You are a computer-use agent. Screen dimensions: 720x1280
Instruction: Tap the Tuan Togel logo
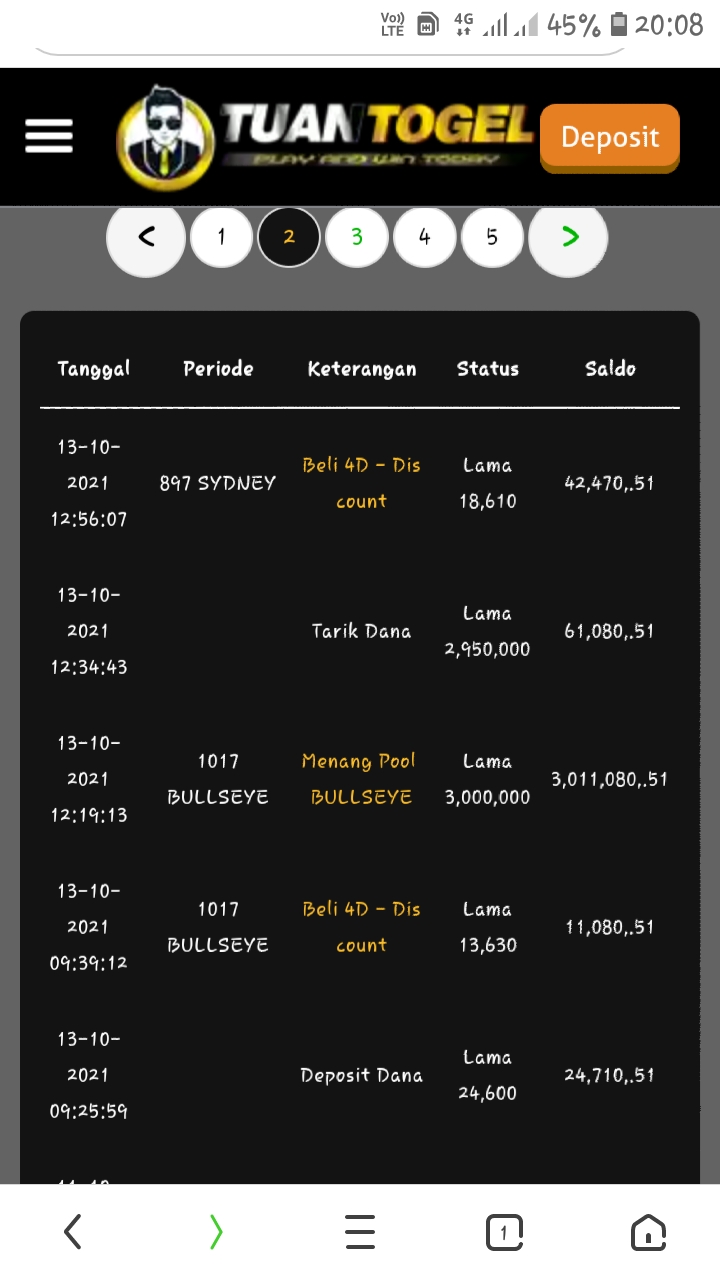pos(326,137)
